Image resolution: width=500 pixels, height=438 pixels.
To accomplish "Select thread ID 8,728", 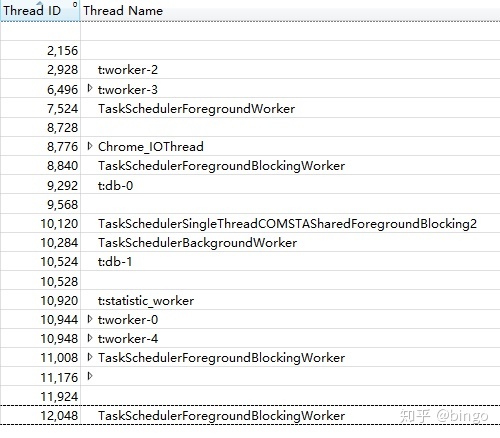I will pyautogui.click(x=62, y=128).
